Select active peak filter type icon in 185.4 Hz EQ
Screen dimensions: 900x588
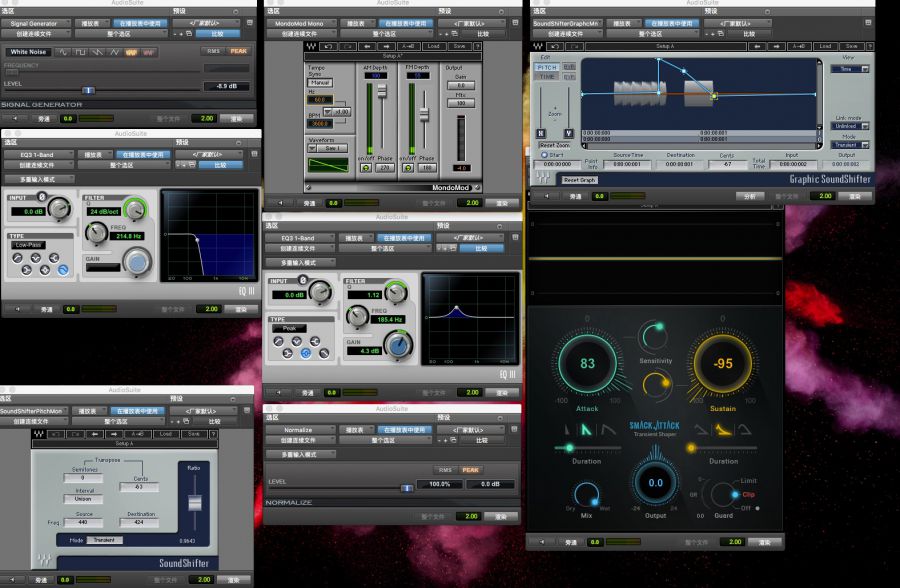point(305,353)
